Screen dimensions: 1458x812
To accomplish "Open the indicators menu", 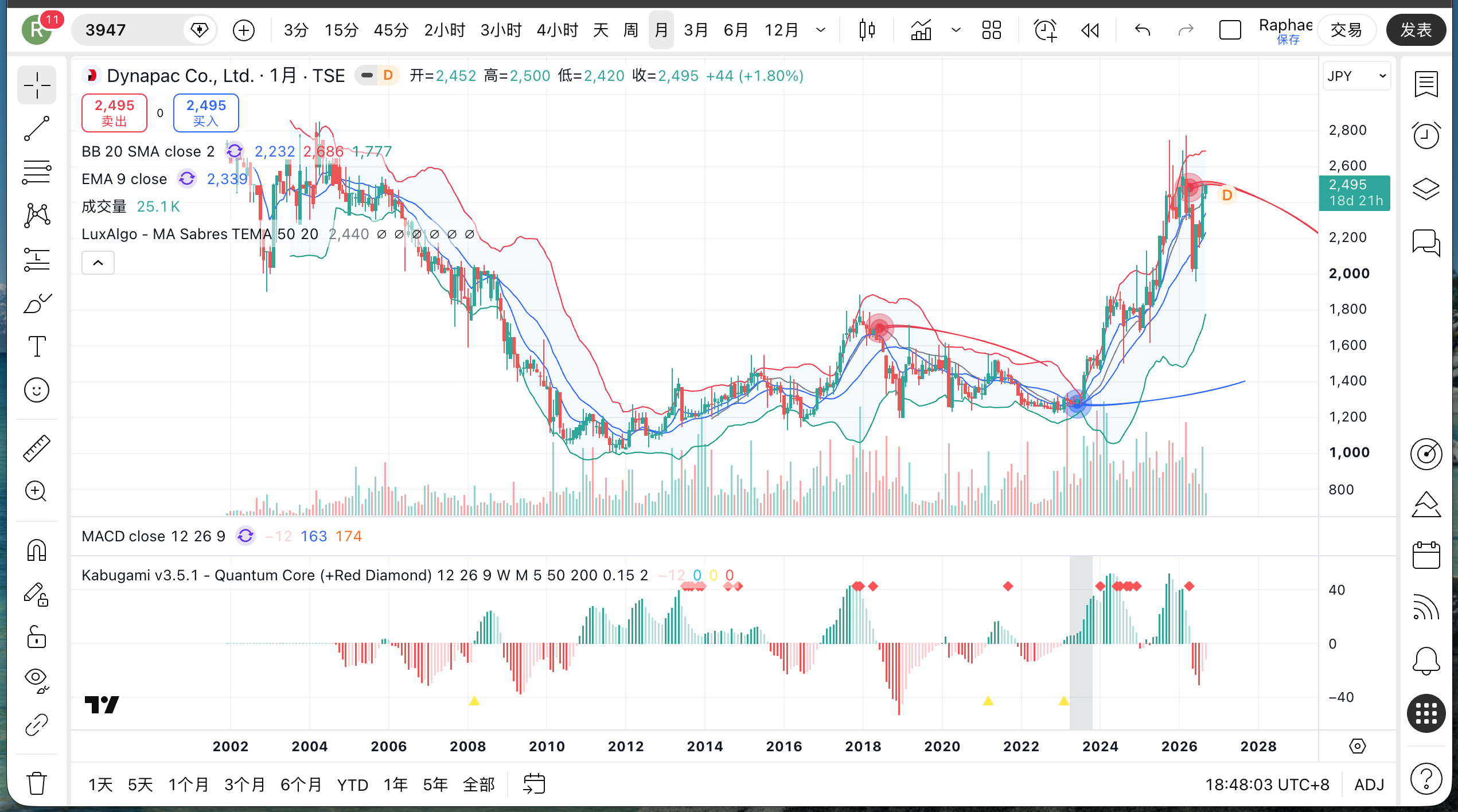I will click(x=921, y=30).
